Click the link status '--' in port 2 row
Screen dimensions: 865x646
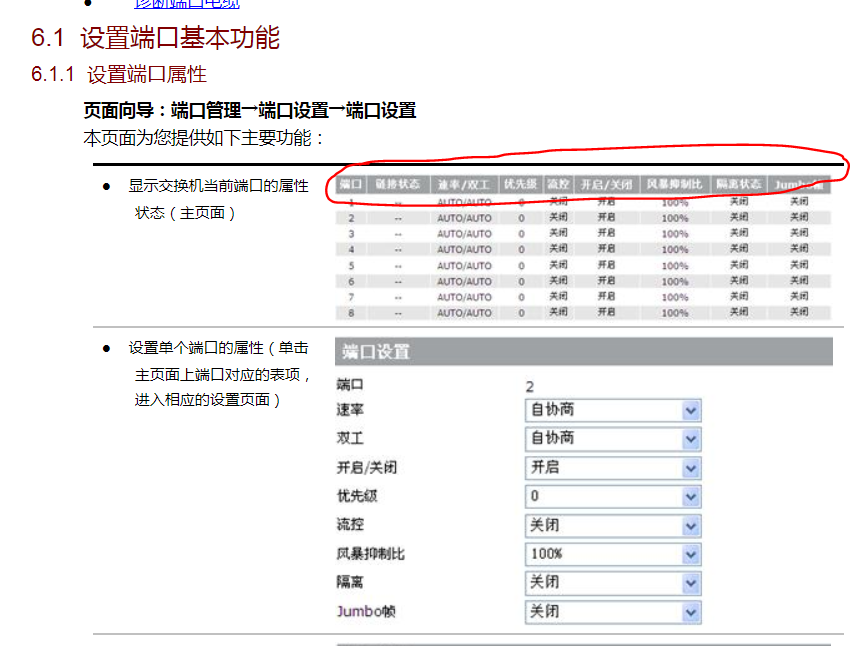coord(398,218)
